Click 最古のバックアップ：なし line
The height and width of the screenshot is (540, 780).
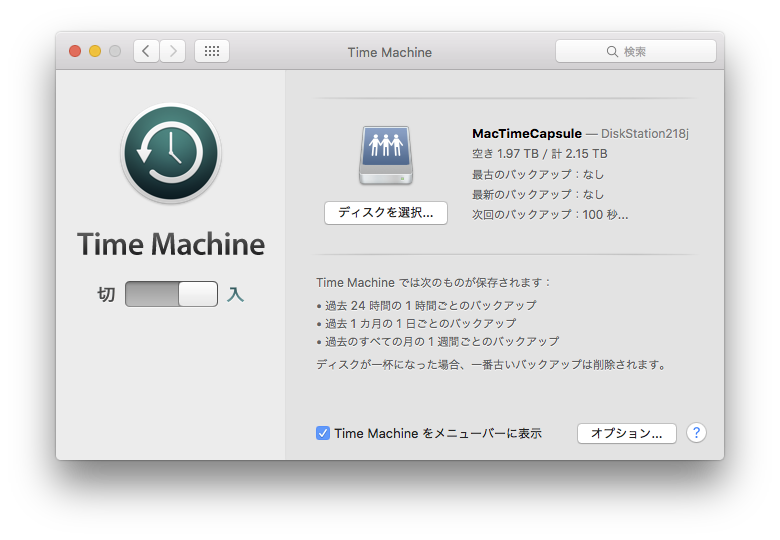pos(538,175)
